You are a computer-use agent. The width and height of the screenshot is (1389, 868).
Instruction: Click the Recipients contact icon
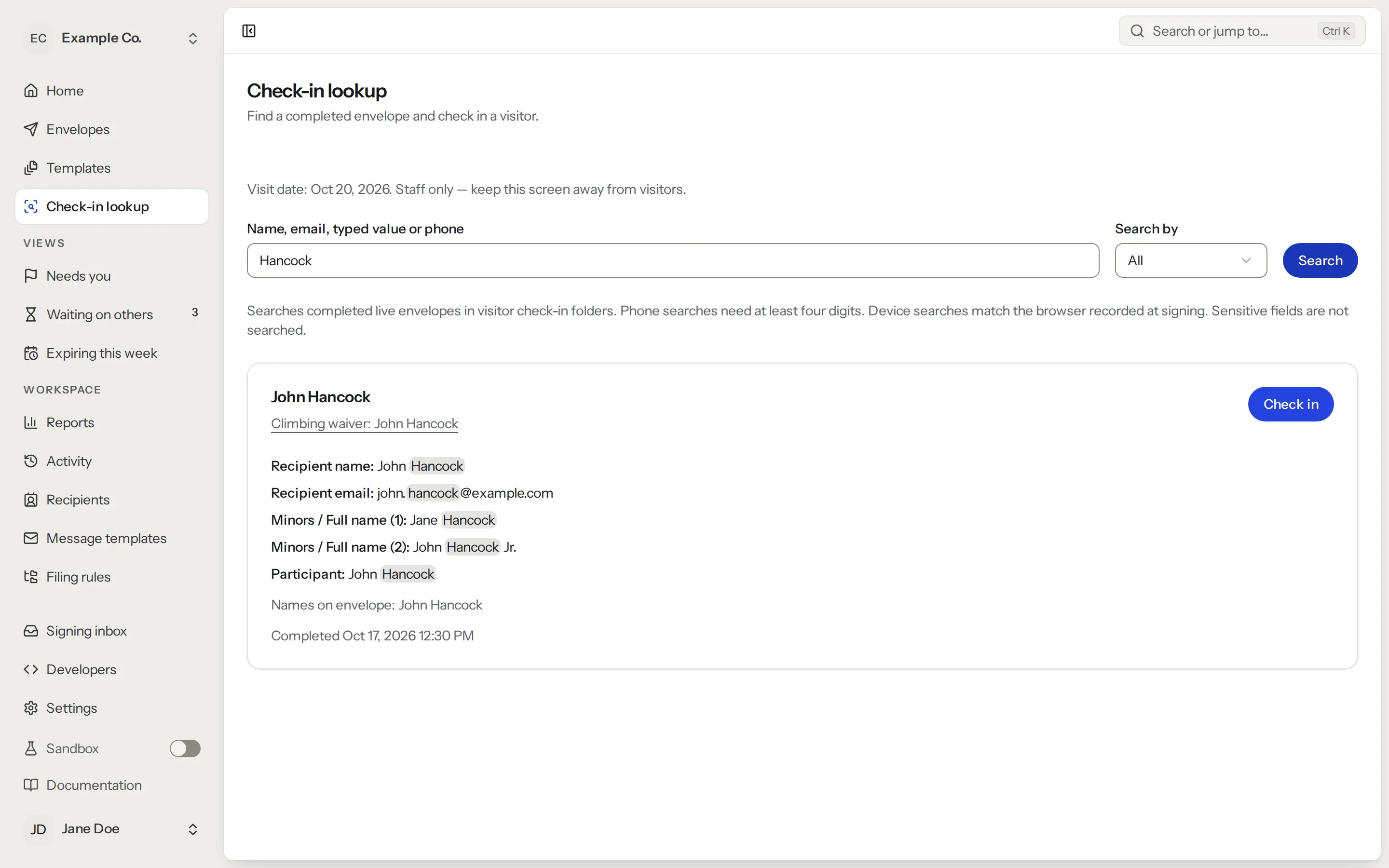[31, 500]
